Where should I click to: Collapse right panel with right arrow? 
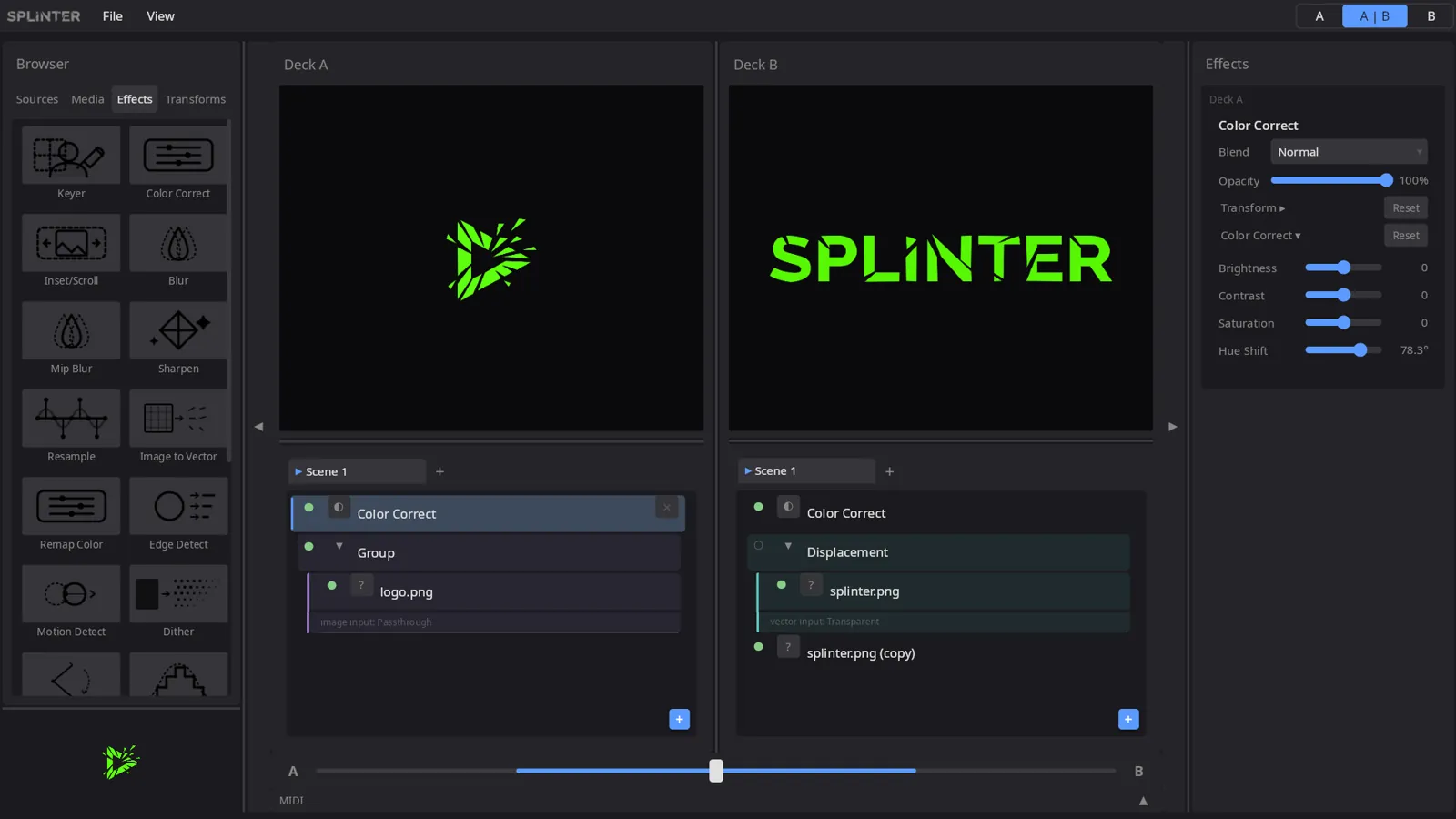click(x=1172, y=426)
